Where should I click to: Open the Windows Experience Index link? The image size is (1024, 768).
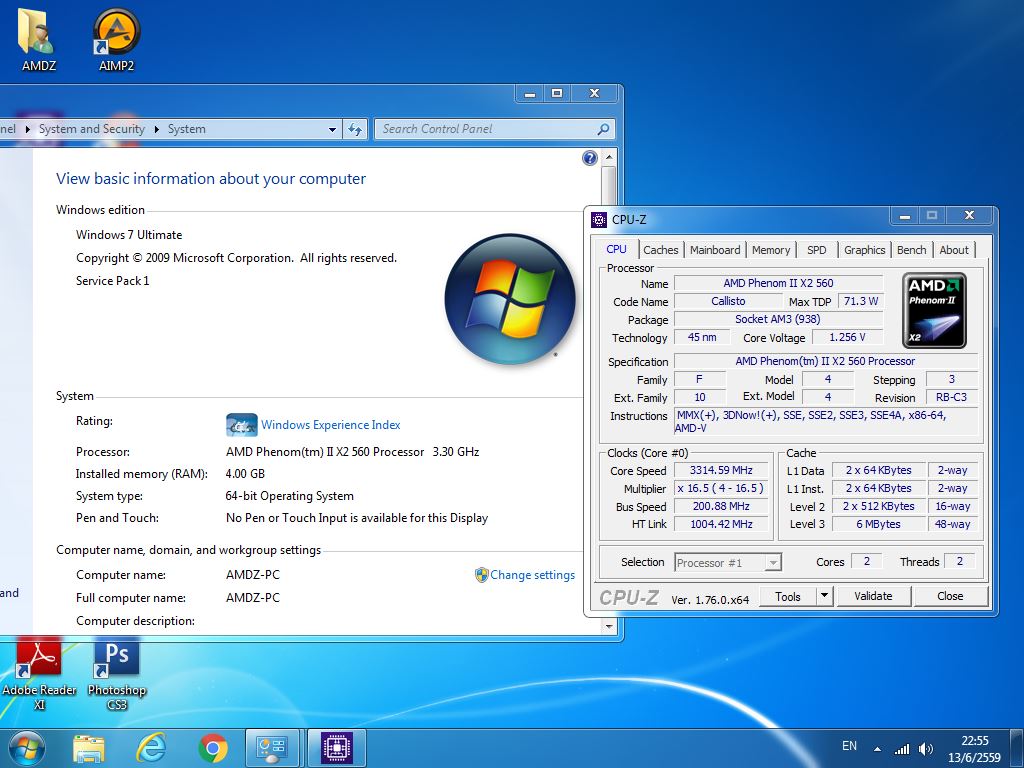click(330, 425)
